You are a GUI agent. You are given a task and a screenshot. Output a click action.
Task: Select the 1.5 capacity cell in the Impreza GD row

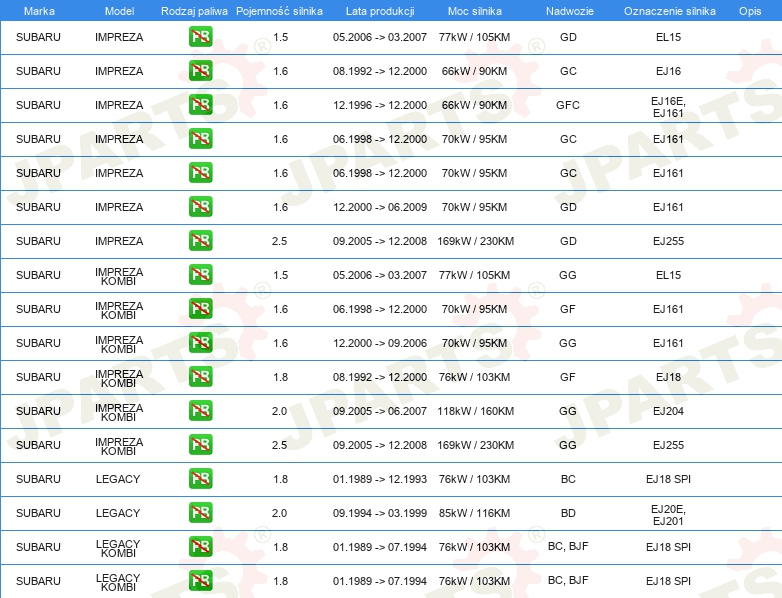pos(280,37)
